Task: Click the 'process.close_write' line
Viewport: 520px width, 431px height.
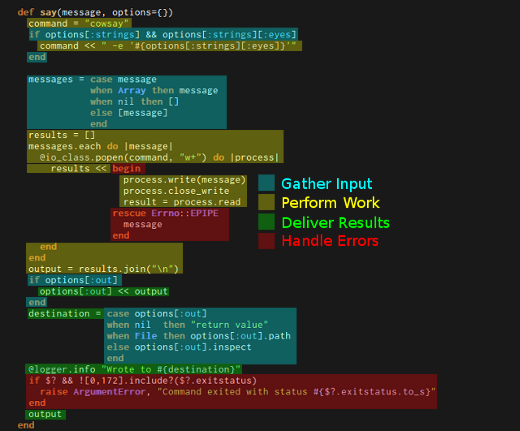Action: (176, 191)
